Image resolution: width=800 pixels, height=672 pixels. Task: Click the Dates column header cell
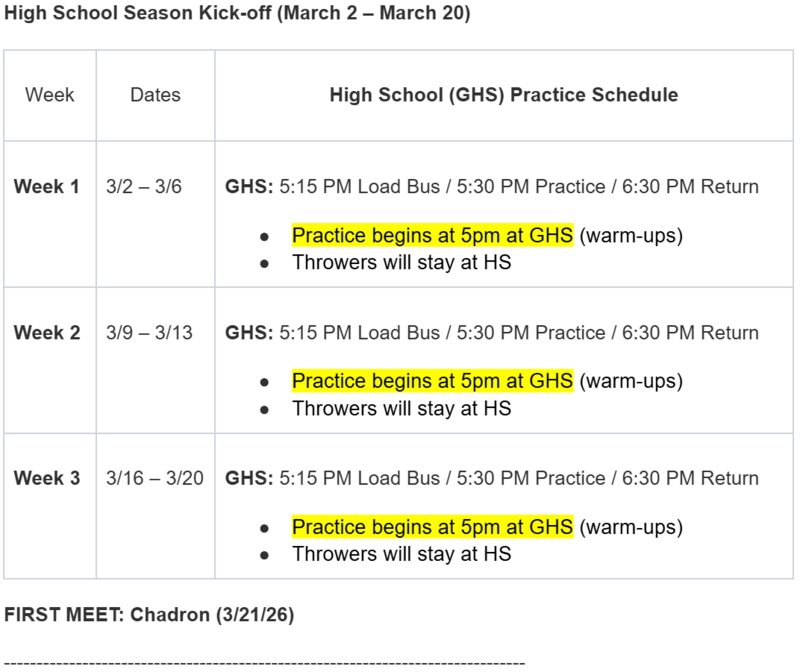point(155,96)
